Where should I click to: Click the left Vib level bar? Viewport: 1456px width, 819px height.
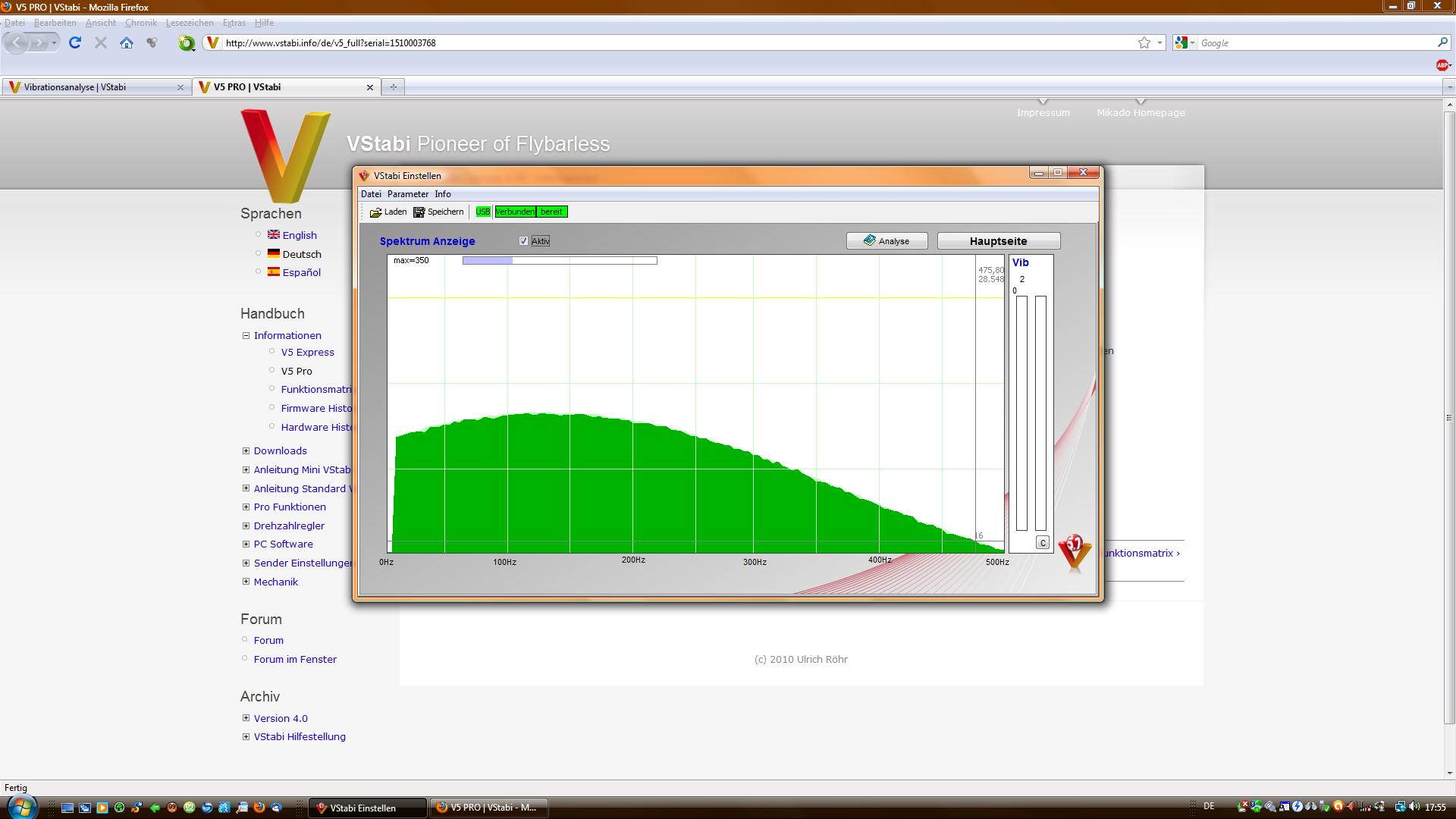click(1021, 413)
